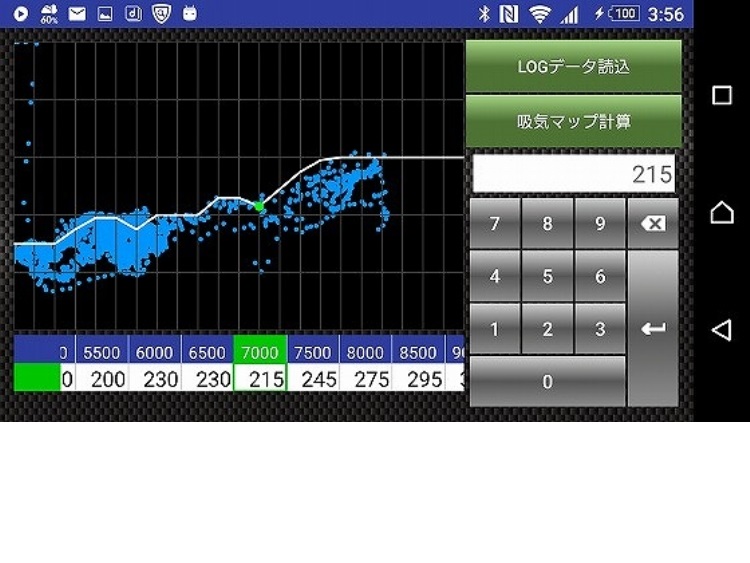Tap keypad digit 9
750x563 pixels.
[600, 224]
